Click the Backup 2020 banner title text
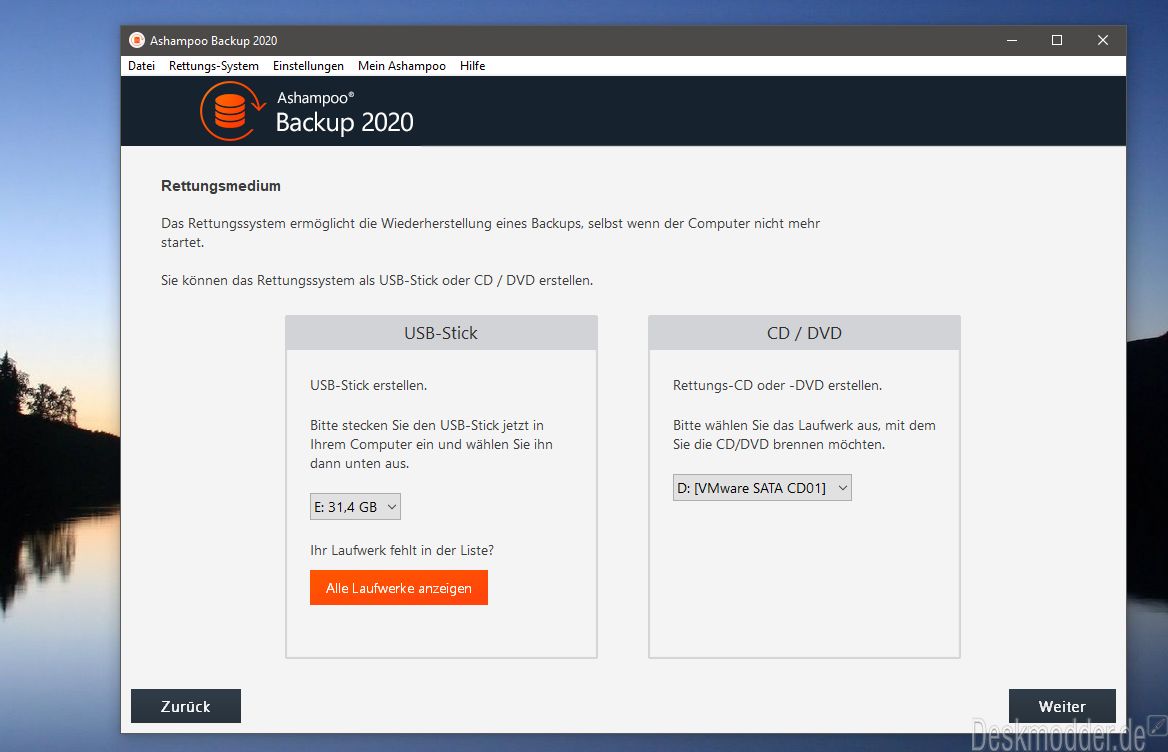The height and width of the screenshot is (752, 1168). pos(344,122)
